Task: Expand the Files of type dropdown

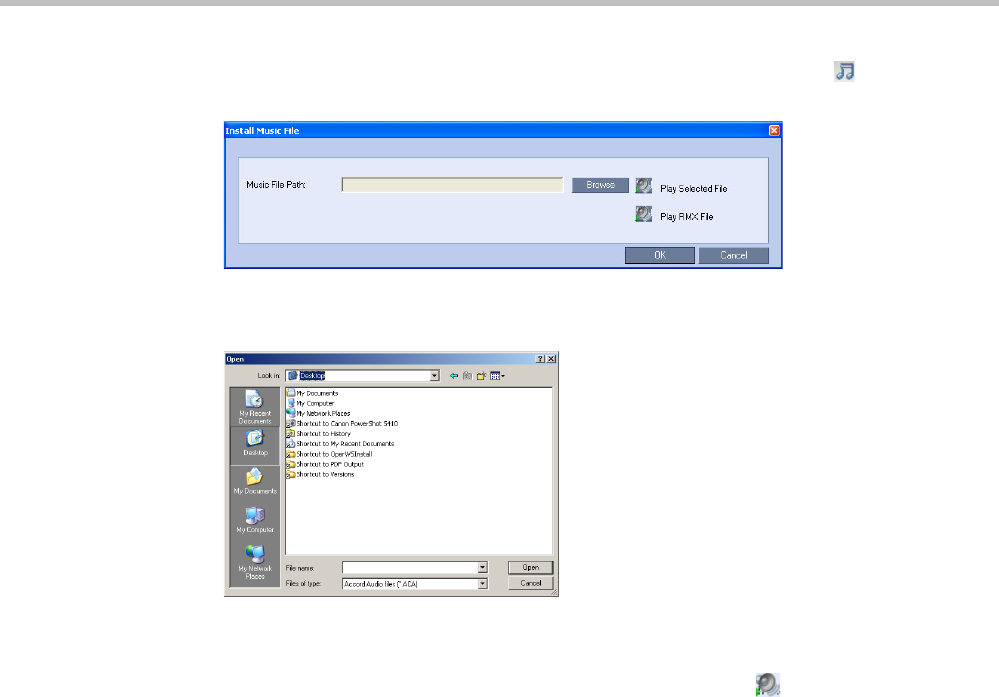Action: tap(482, 584)
